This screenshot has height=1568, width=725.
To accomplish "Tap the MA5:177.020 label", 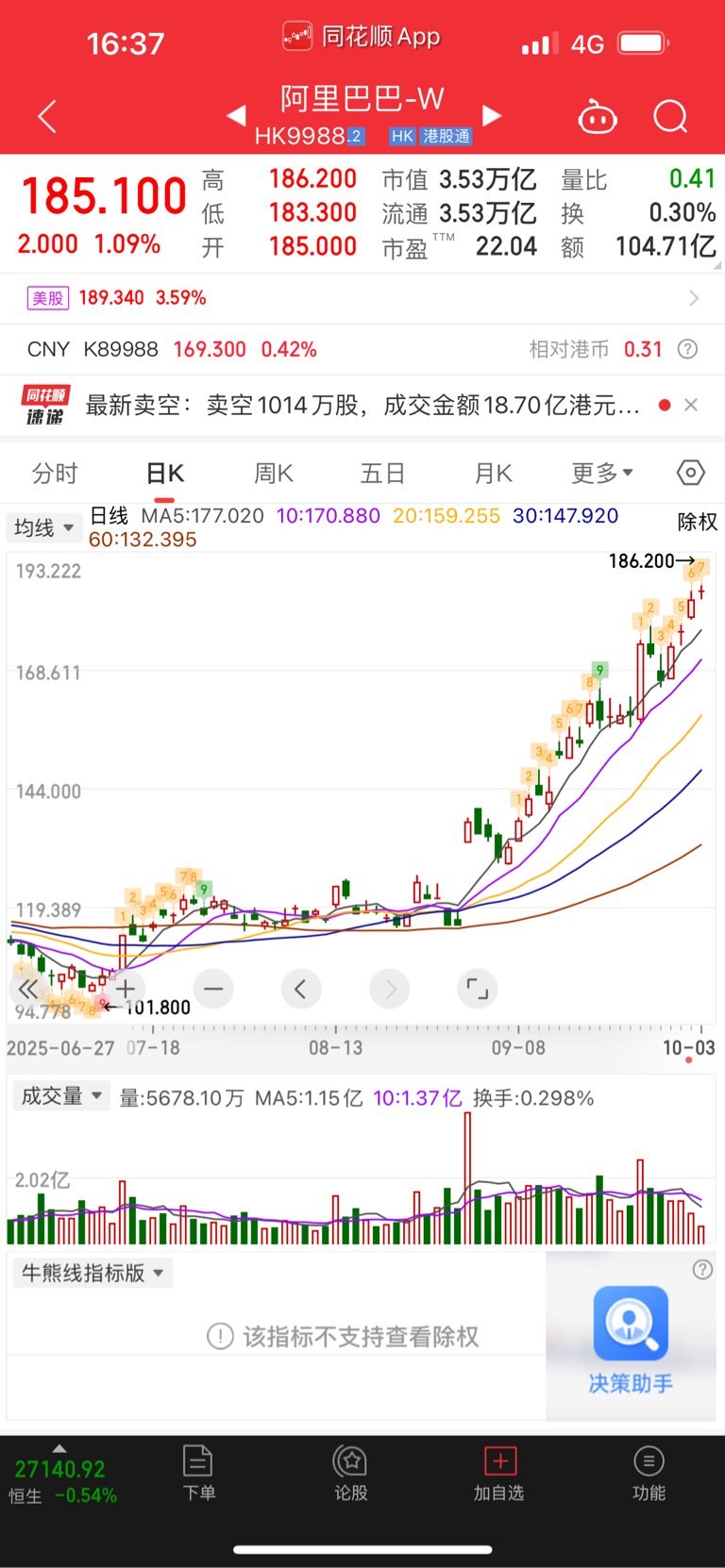I will [x=202, y=516].
